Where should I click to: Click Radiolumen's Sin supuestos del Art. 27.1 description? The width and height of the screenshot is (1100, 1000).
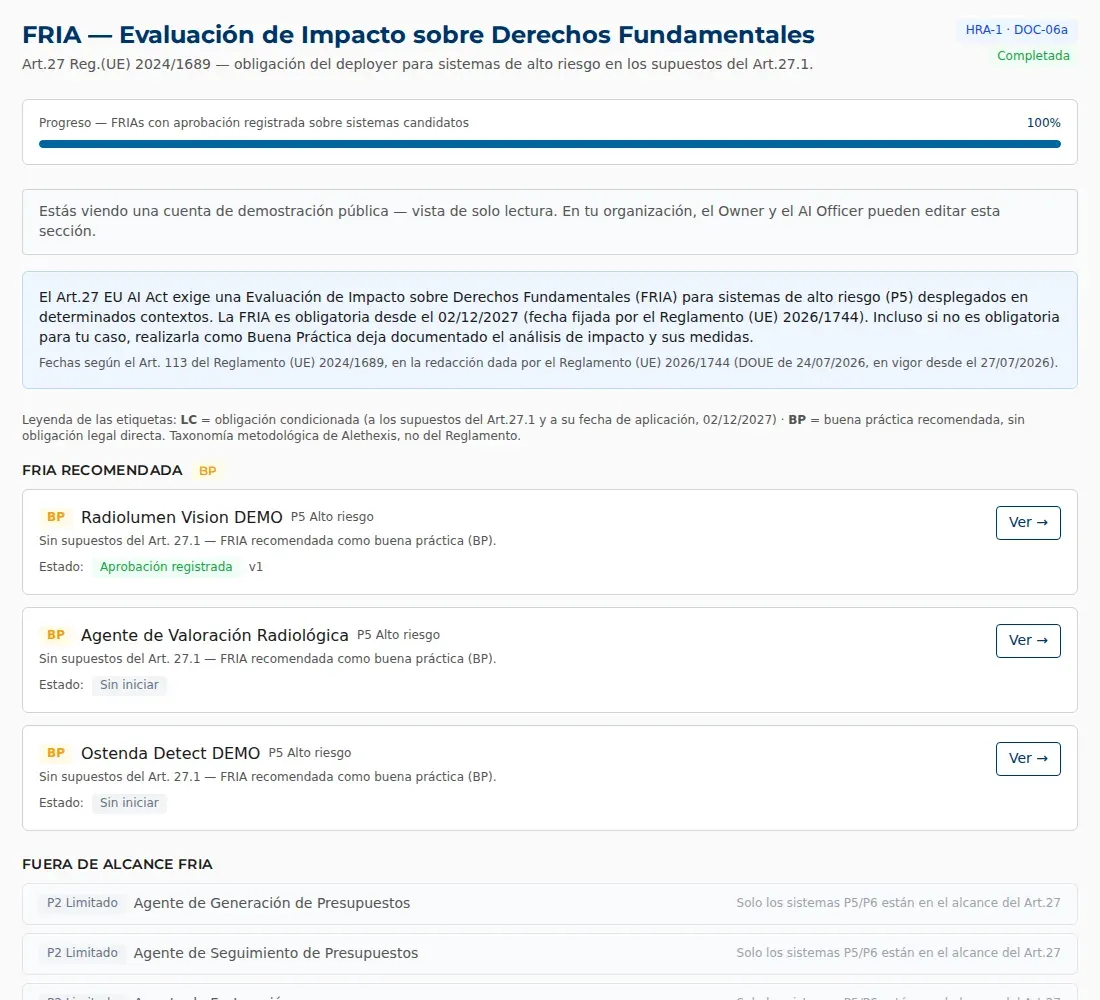pos(267,541)
